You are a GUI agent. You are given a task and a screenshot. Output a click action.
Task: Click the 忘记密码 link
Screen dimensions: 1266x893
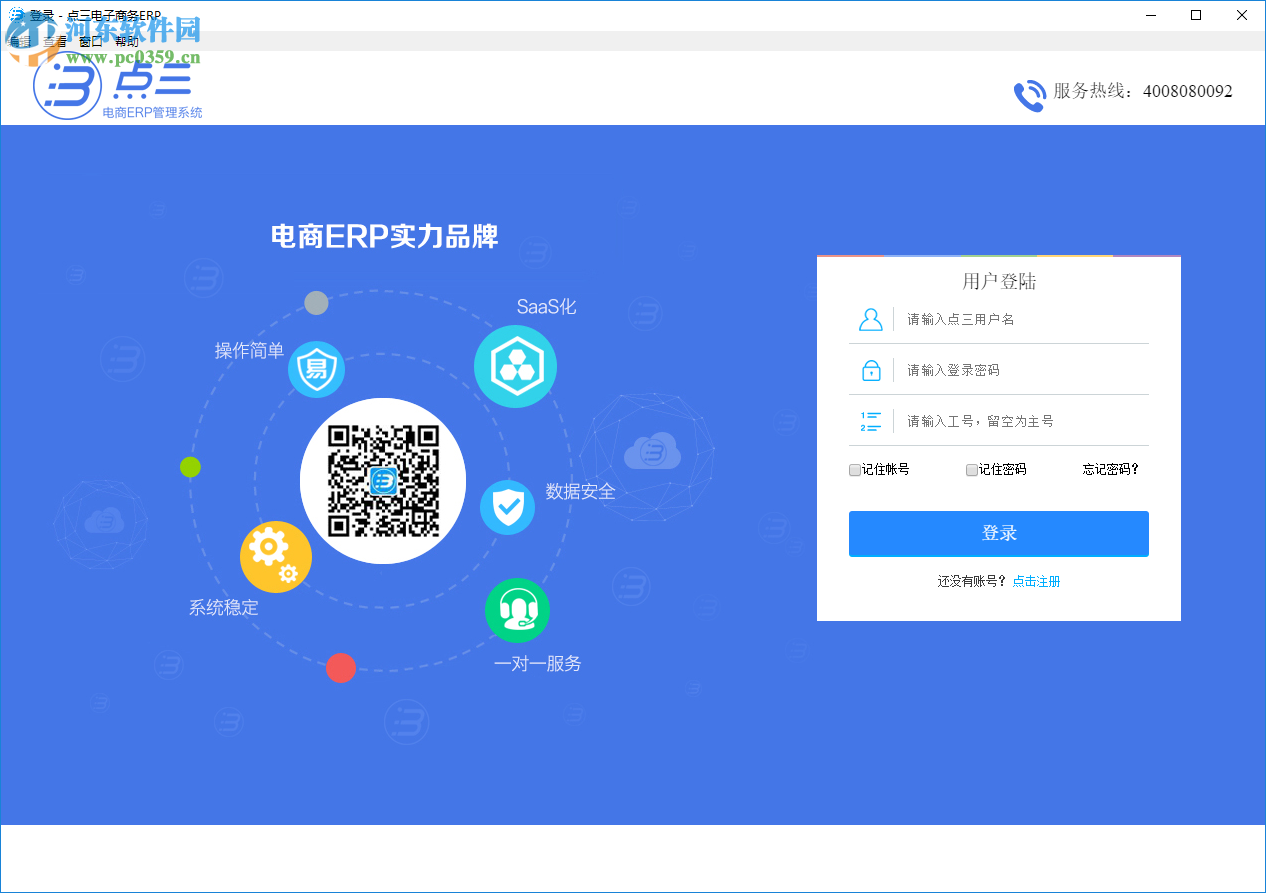pyautogui.click(x=1109, y=469)
